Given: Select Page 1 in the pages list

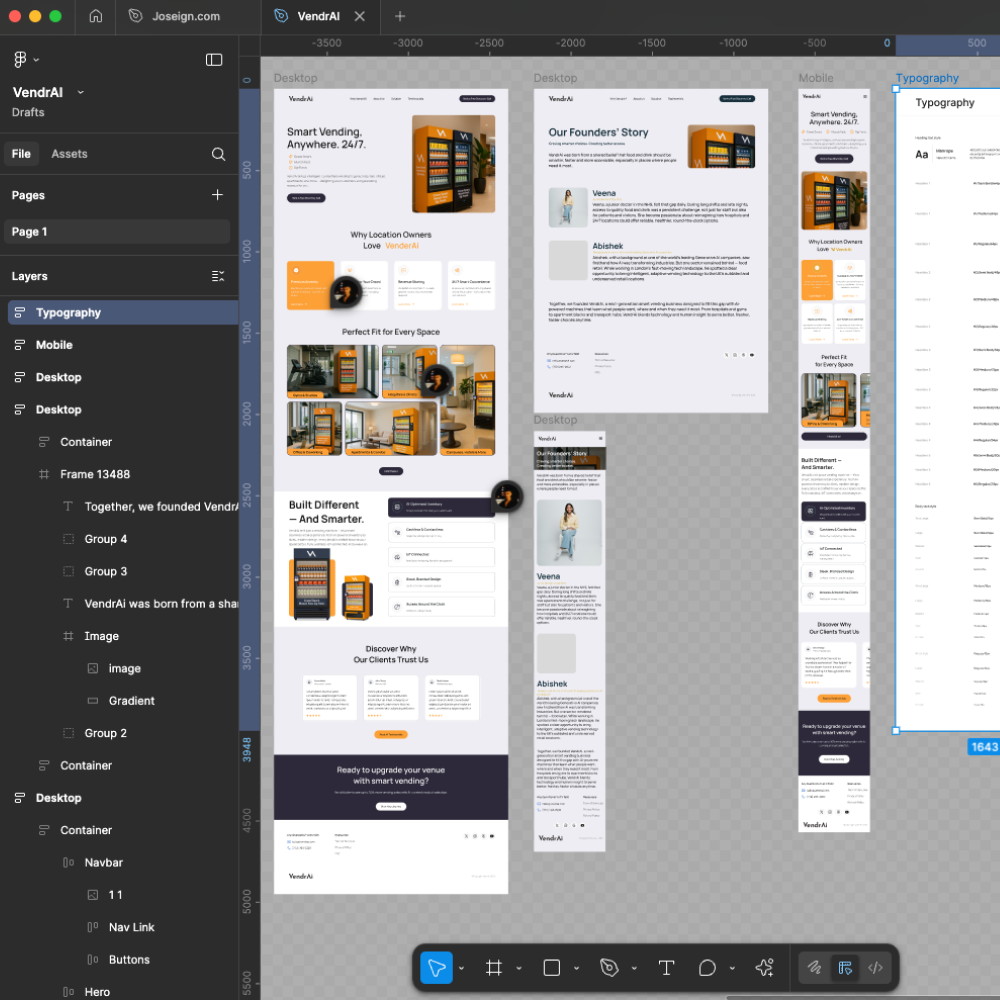Looking at the screenshot, I should click(30, 232).
